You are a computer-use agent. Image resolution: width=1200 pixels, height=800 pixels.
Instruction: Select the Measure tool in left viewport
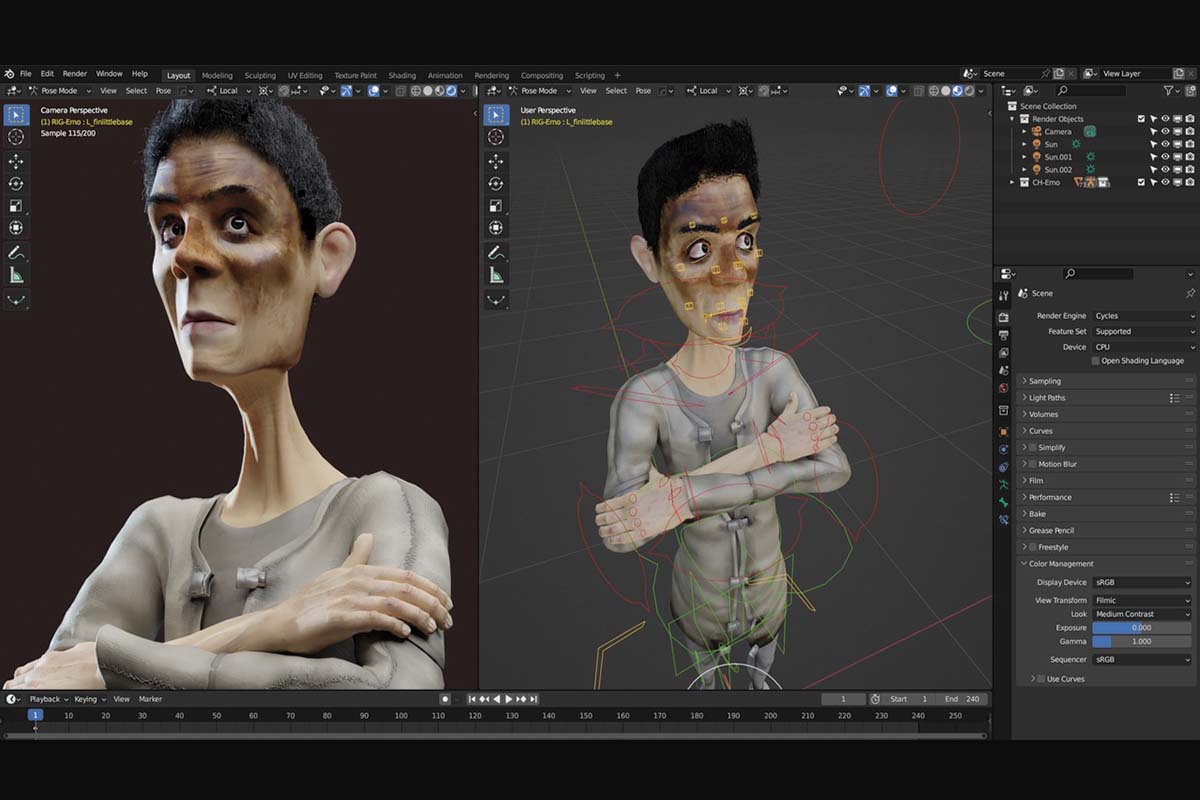16,275
